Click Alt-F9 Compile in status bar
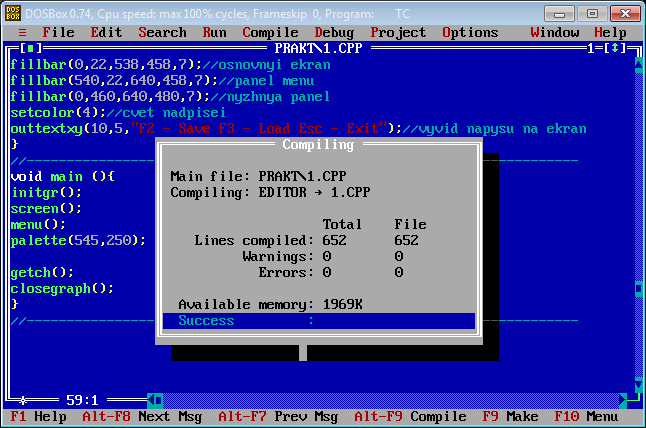This screenshot has width=646, height=428. [x=410, y=417]
